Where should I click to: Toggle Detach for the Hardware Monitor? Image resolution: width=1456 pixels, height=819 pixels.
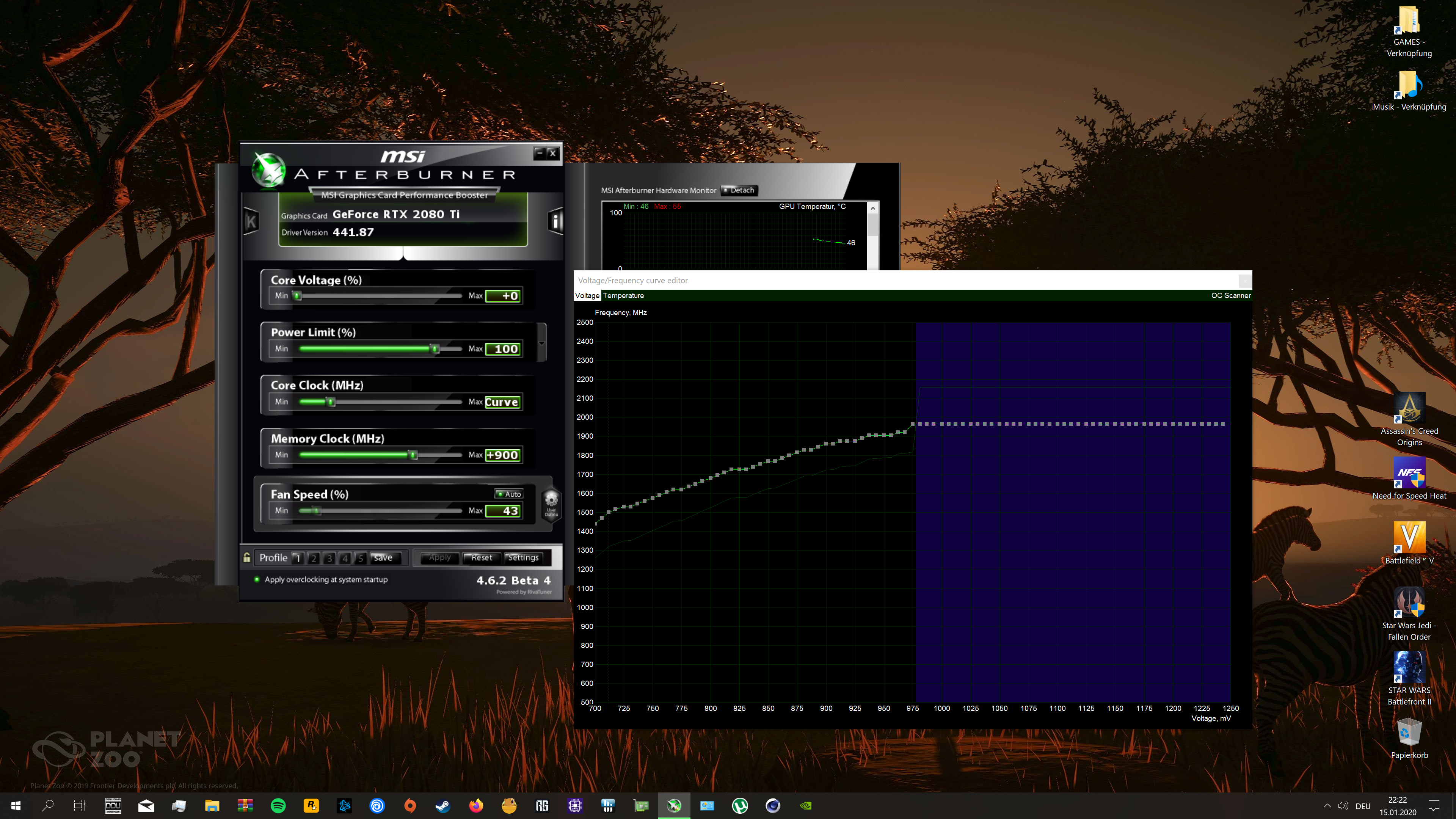point(739,190)
